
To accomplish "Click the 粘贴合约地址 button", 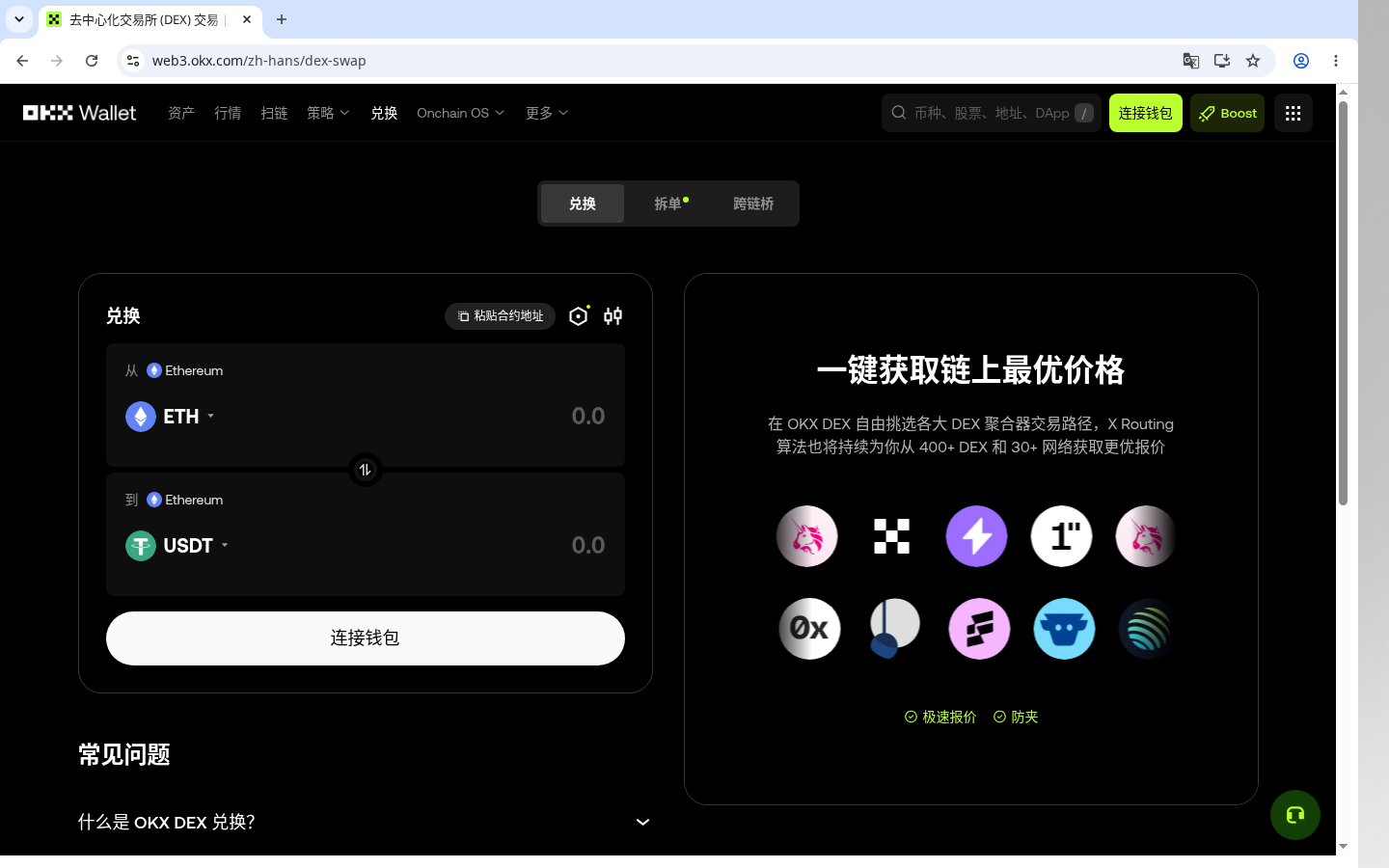I will [x=500, y=316].
